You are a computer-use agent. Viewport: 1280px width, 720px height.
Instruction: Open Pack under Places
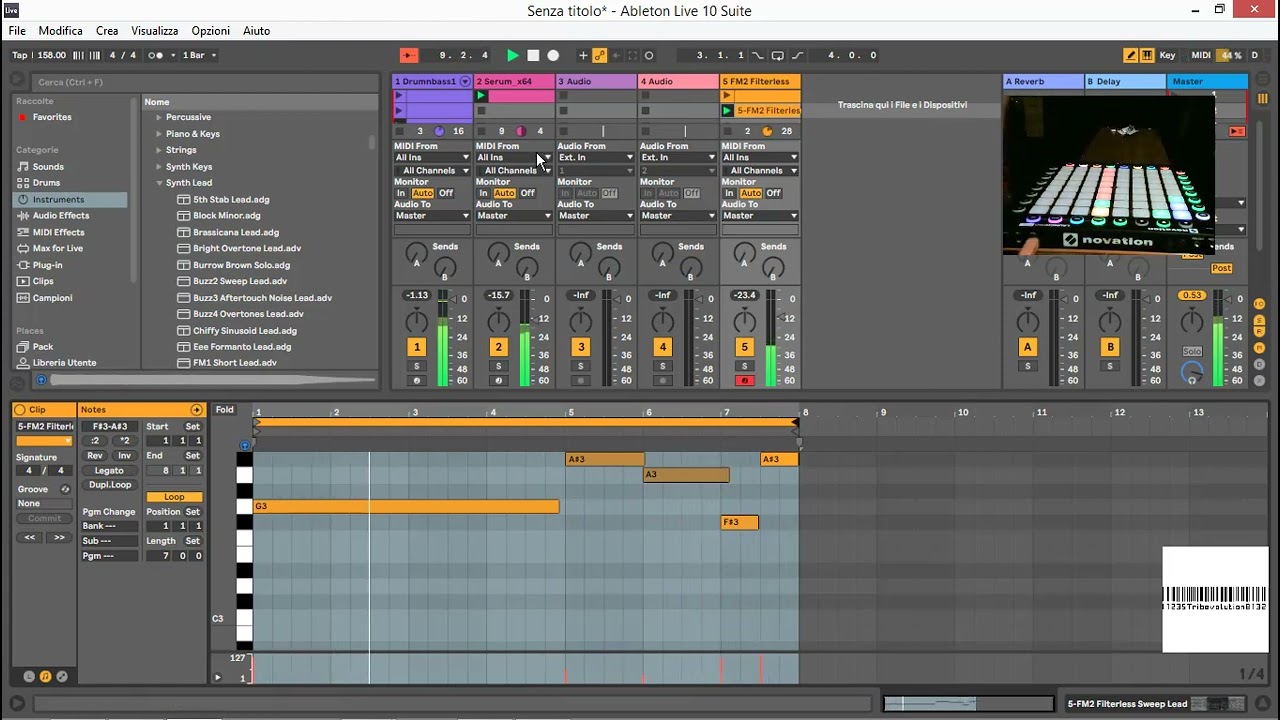43,347
